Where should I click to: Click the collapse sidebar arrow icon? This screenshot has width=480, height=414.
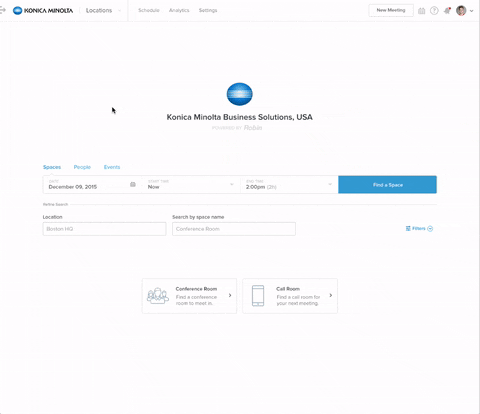[x=3, y=10]
